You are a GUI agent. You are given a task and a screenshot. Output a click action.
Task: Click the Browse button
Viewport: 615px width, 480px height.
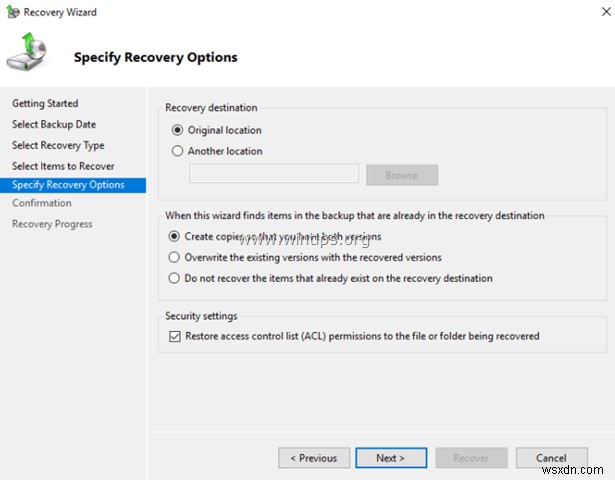(x=402, y=175)
